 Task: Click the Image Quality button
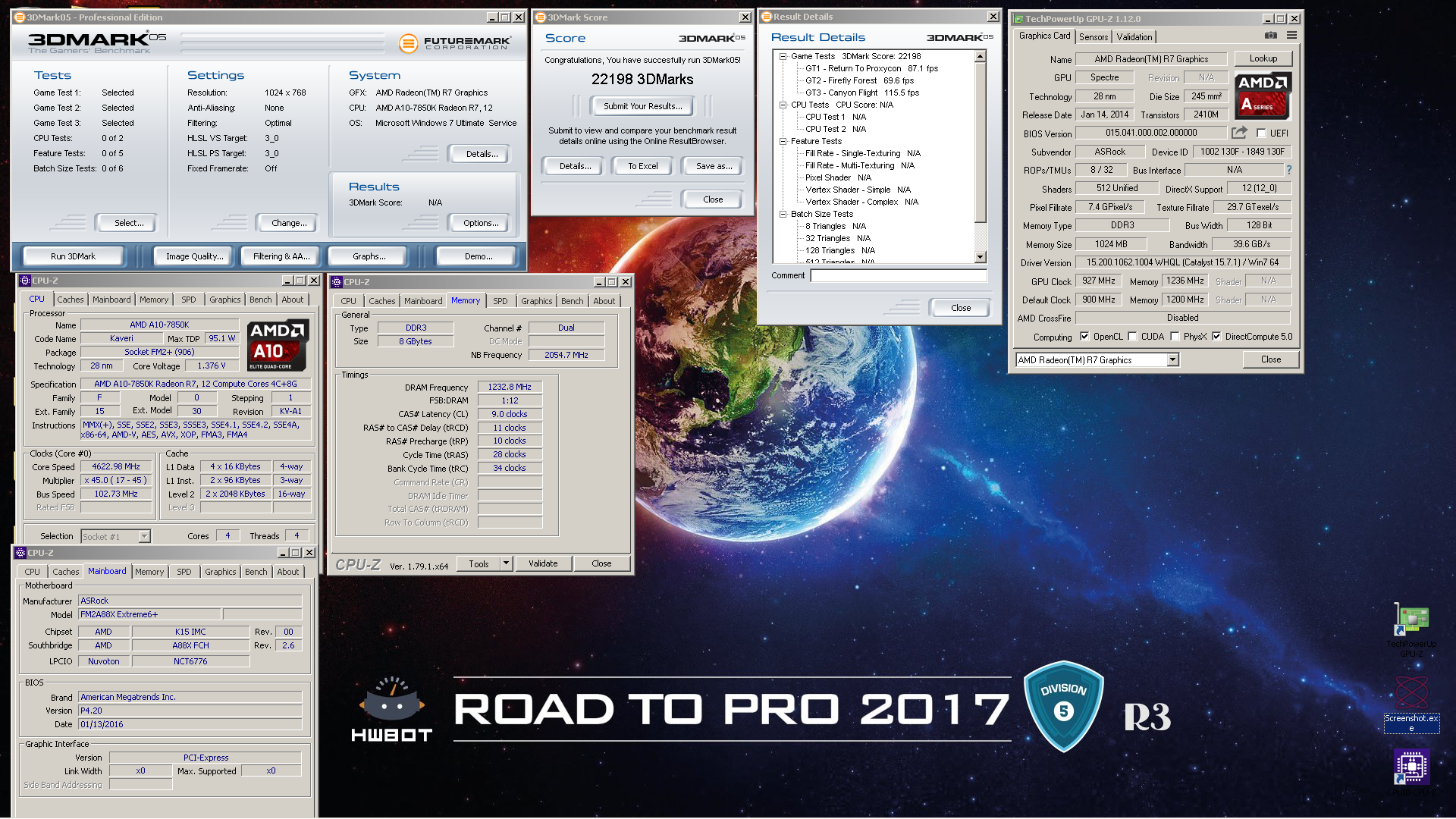click(195, 256)
